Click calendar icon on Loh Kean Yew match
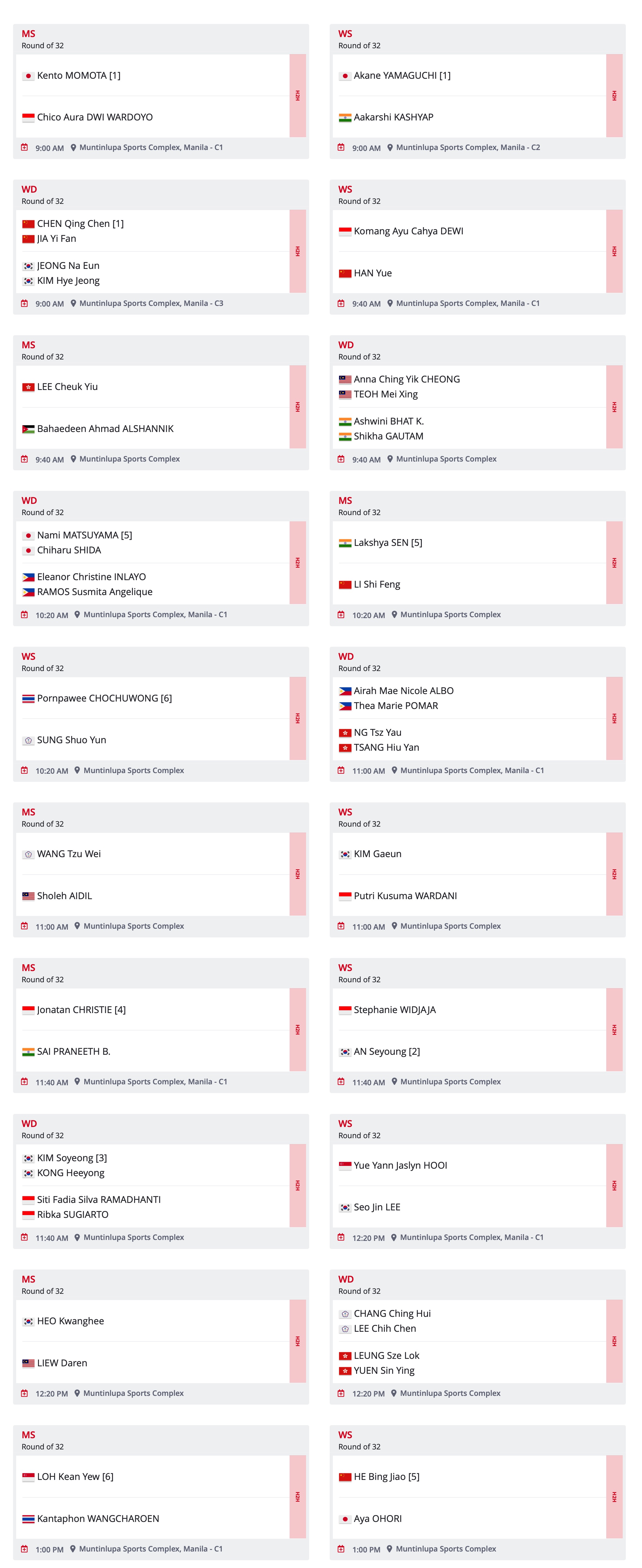The height and width of the screenshot is (1568, 642). 24,1548
